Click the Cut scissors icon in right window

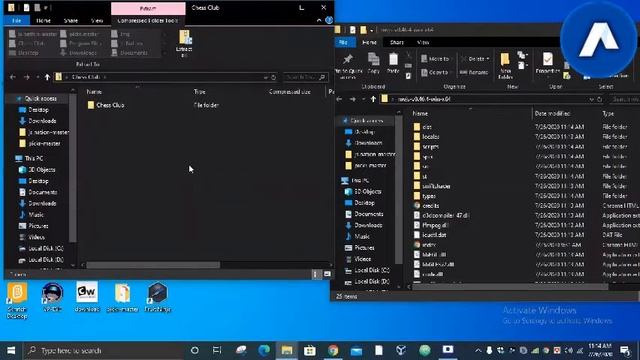(408, 55)
